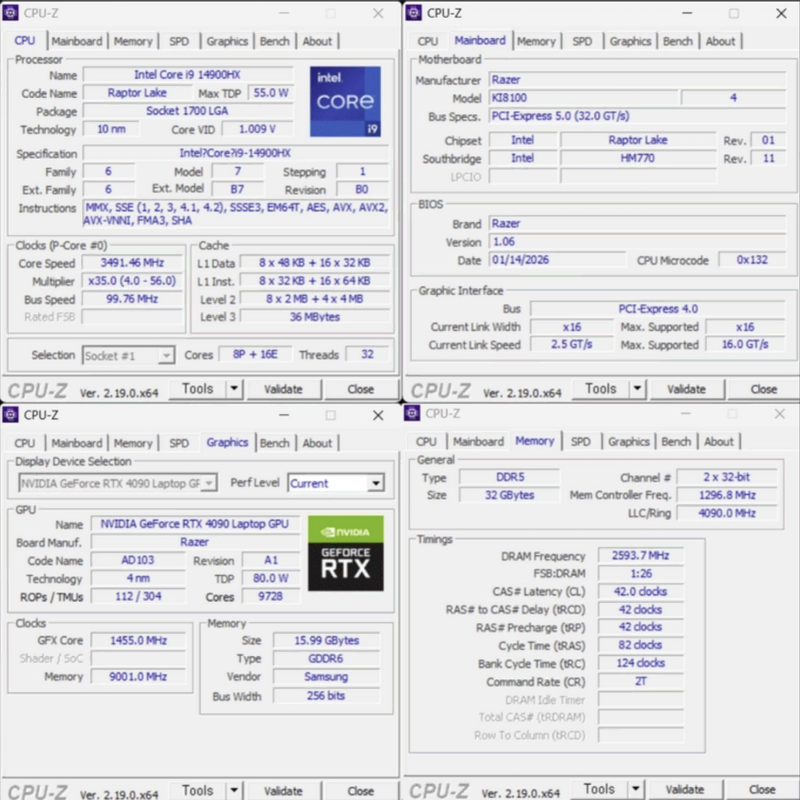Minimize the Mainboard CPU-Z window

(687, 13)
